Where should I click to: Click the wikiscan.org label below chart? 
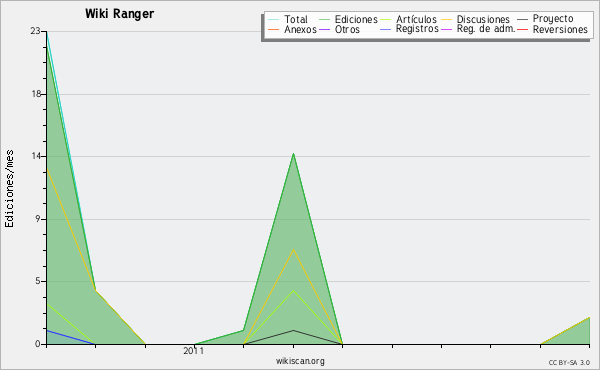[300, 361]
